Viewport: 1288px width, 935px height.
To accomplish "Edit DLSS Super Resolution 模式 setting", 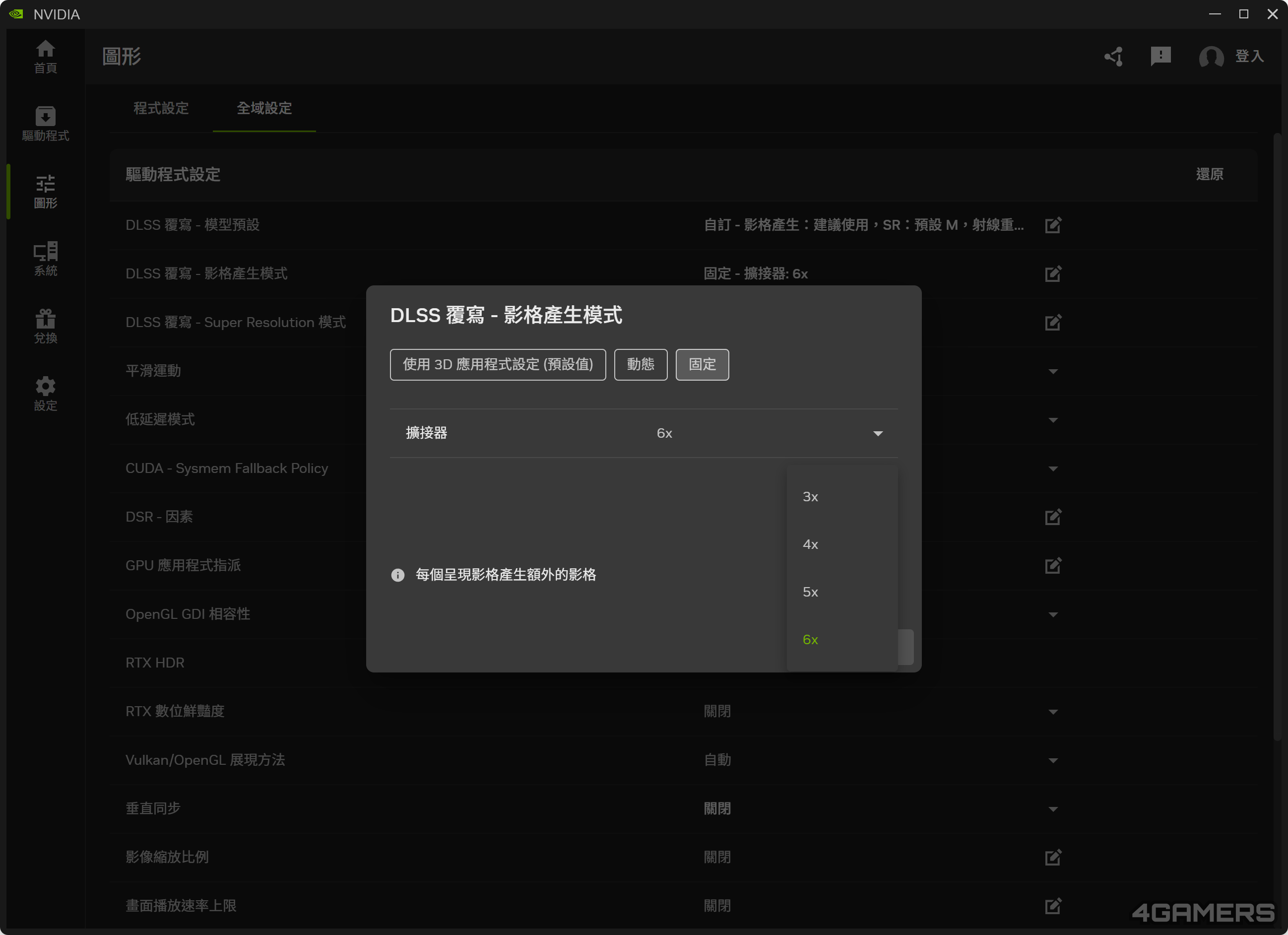I will point(1053,323).
